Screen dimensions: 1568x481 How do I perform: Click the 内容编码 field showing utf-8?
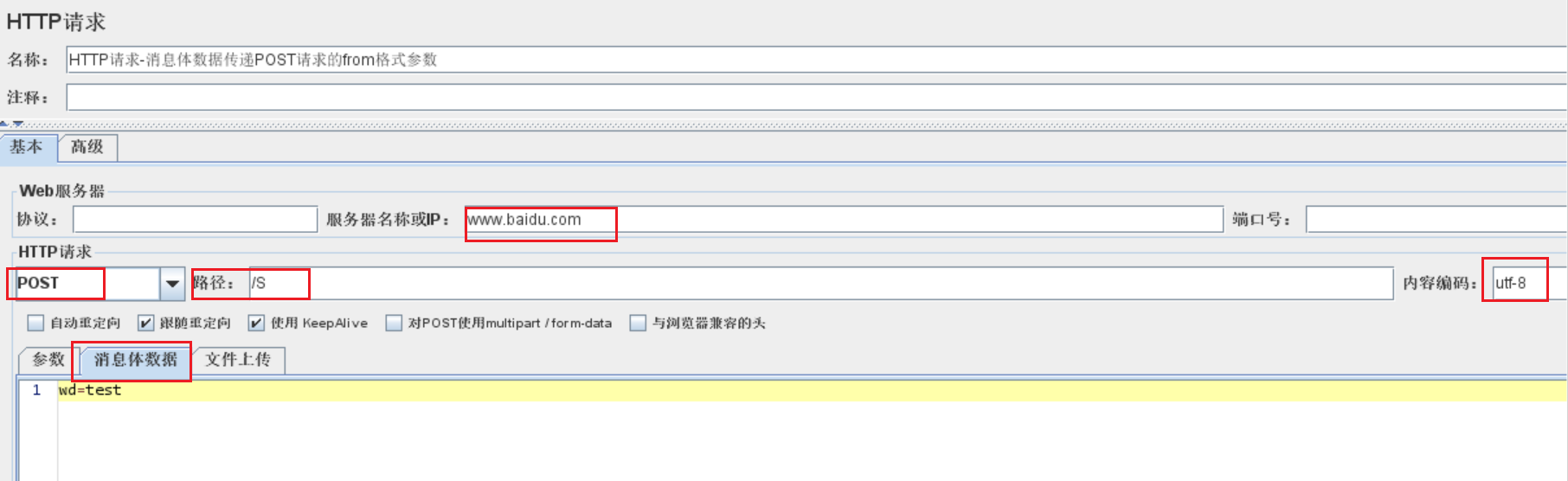coord(1530,283)
